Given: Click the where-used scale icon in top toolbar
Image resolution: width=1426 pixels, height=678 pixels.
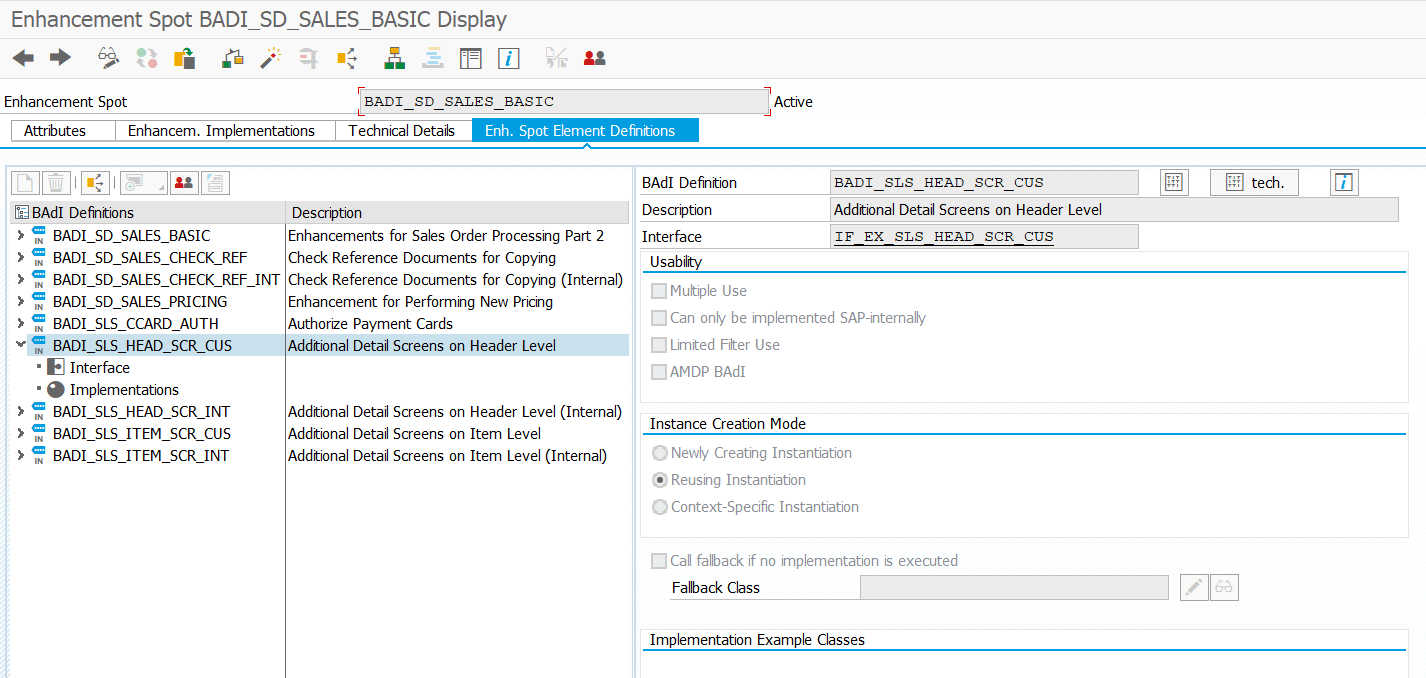Looking at the screenshot, I should [x=233, y=58].
